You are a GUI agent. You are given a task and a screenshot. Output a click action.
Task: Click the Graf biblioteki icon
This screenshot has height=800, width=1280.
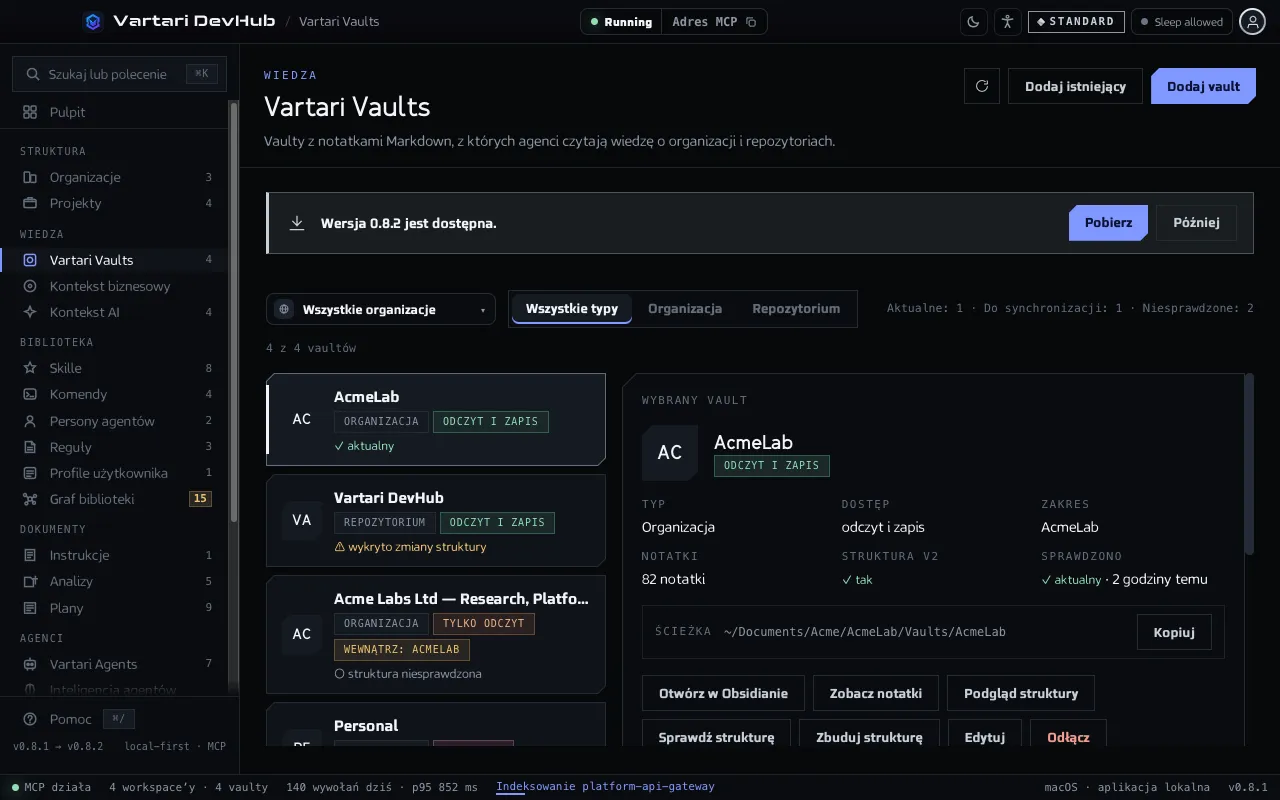pyautogui.click(x=30, y=499)
